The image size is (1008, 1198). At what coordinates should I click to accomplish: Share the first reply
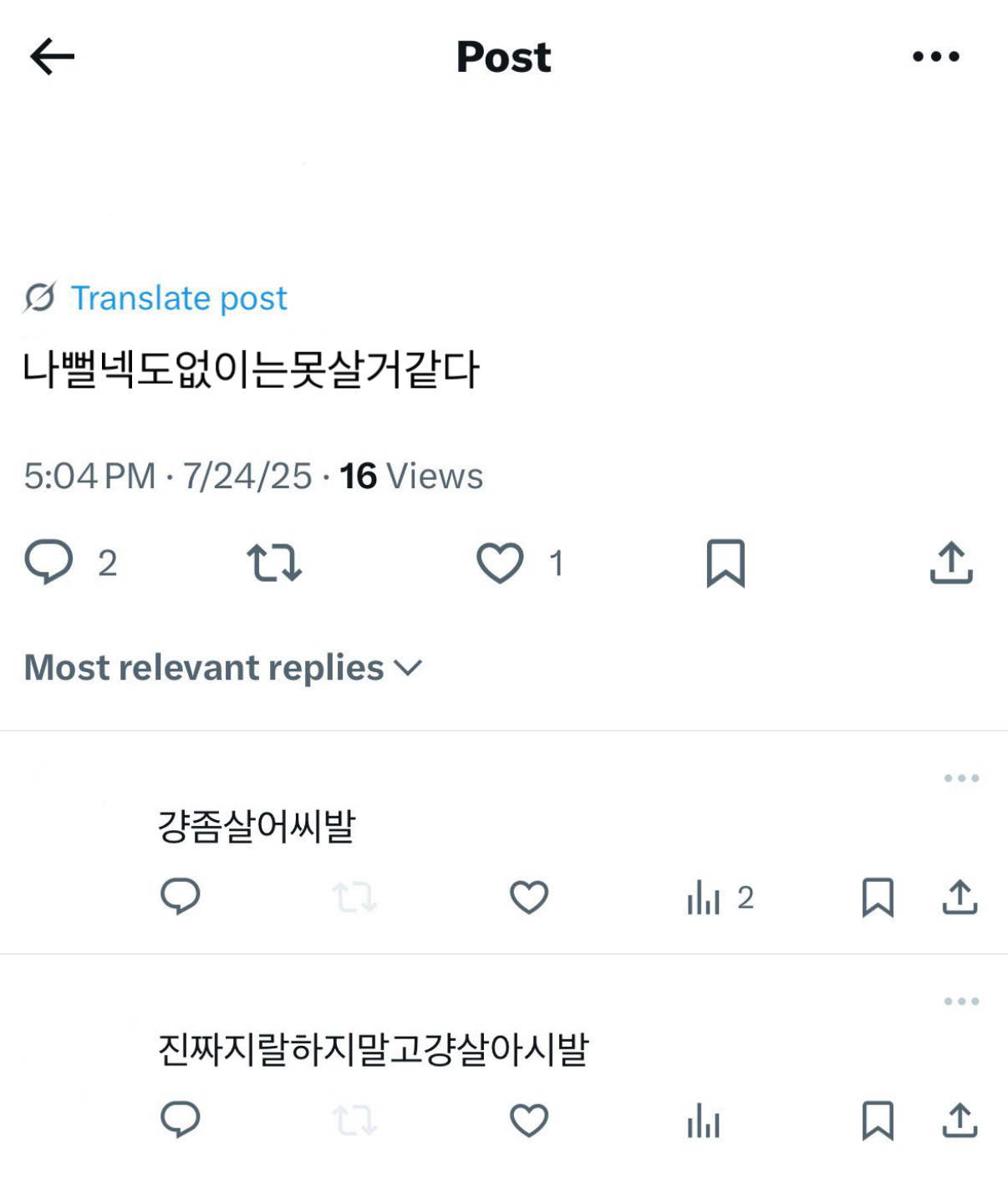point(960,897)
